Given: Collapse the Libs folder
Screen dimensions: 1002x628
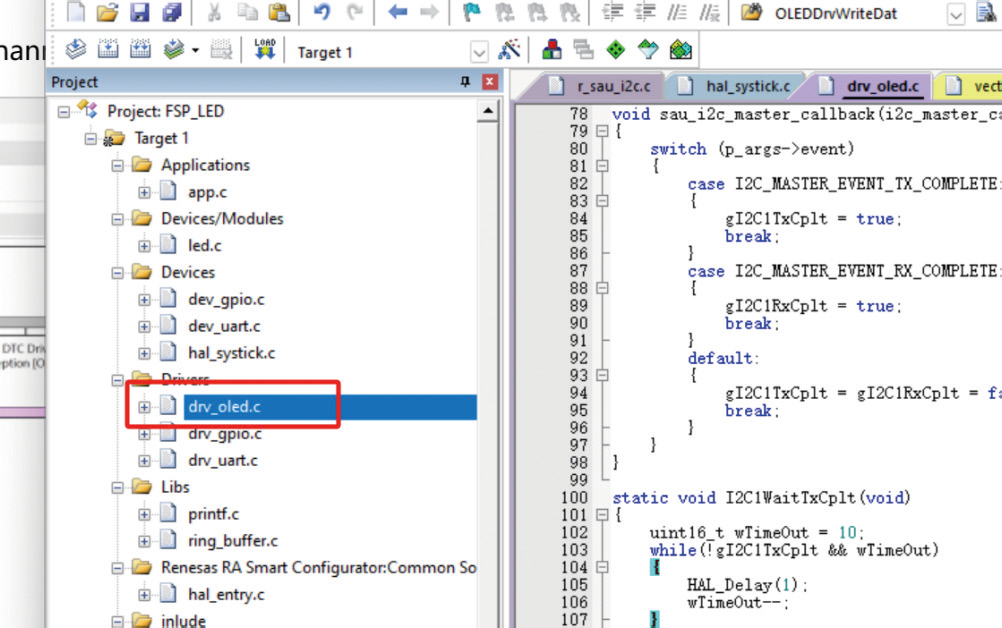Looking at the screenshot, I should [x=118, y=487].
